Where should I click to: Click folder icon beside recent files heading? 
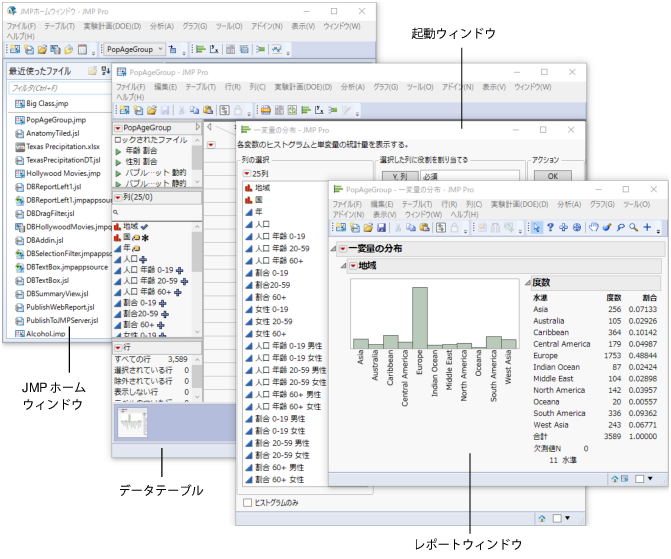tap(92, 71)
